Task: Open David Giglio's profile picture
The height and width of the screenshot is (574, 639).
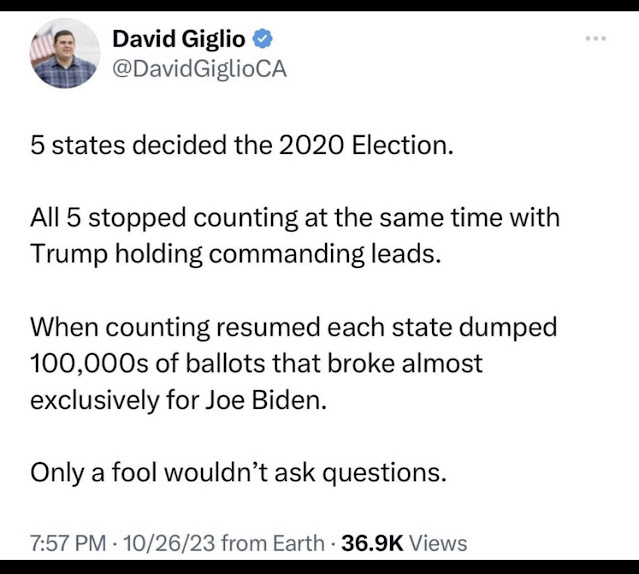Action: [x=65, y=53]
